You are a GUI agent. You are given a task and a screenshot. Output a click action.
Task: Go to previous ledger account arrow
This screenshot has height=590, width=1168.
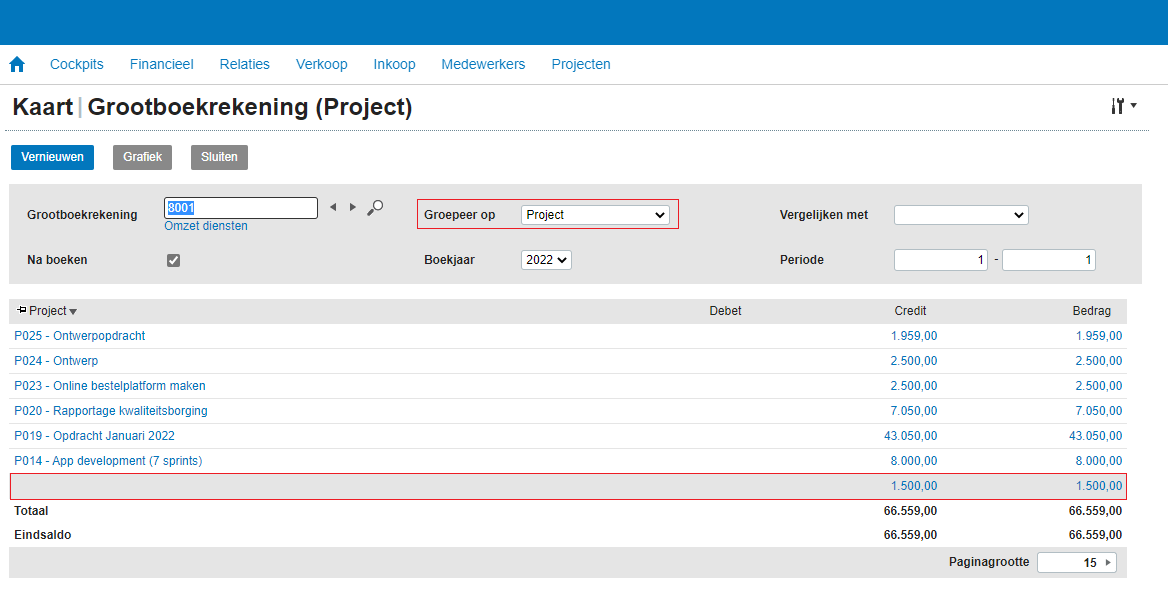click(333, 207)
